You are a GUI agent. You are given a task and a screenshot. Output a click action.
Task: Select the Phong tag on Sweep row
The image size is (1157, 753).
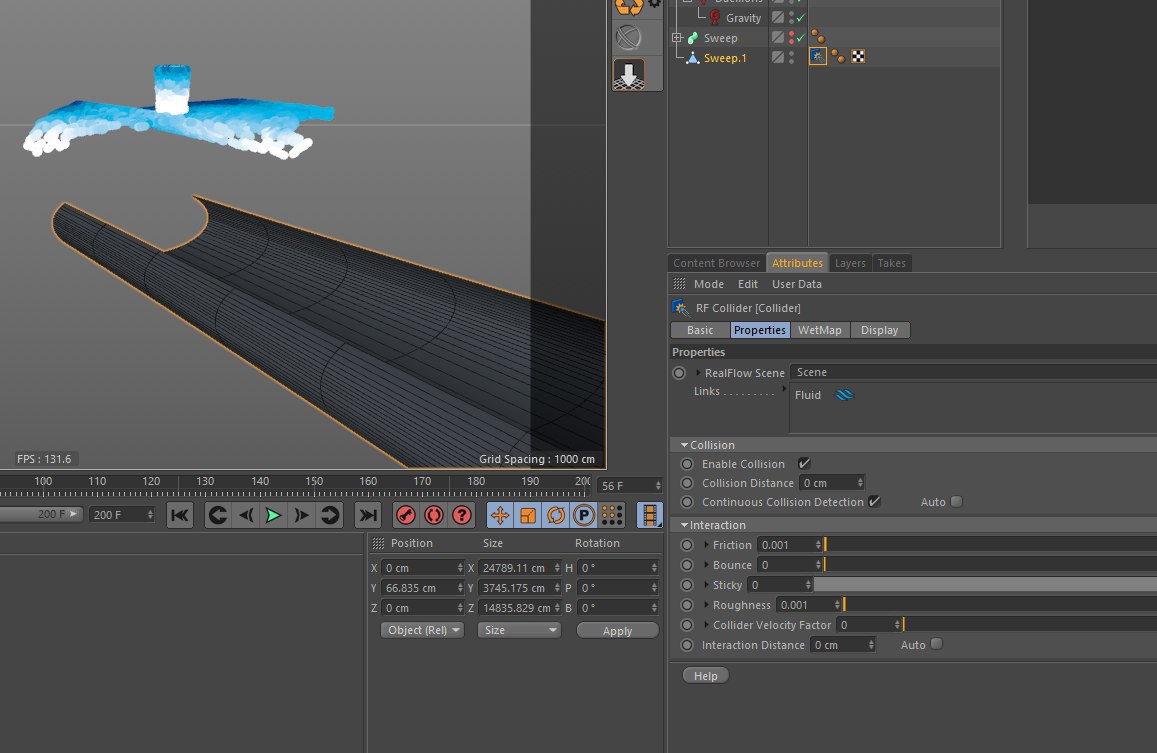pyautogui.click(x=818, y=37)
